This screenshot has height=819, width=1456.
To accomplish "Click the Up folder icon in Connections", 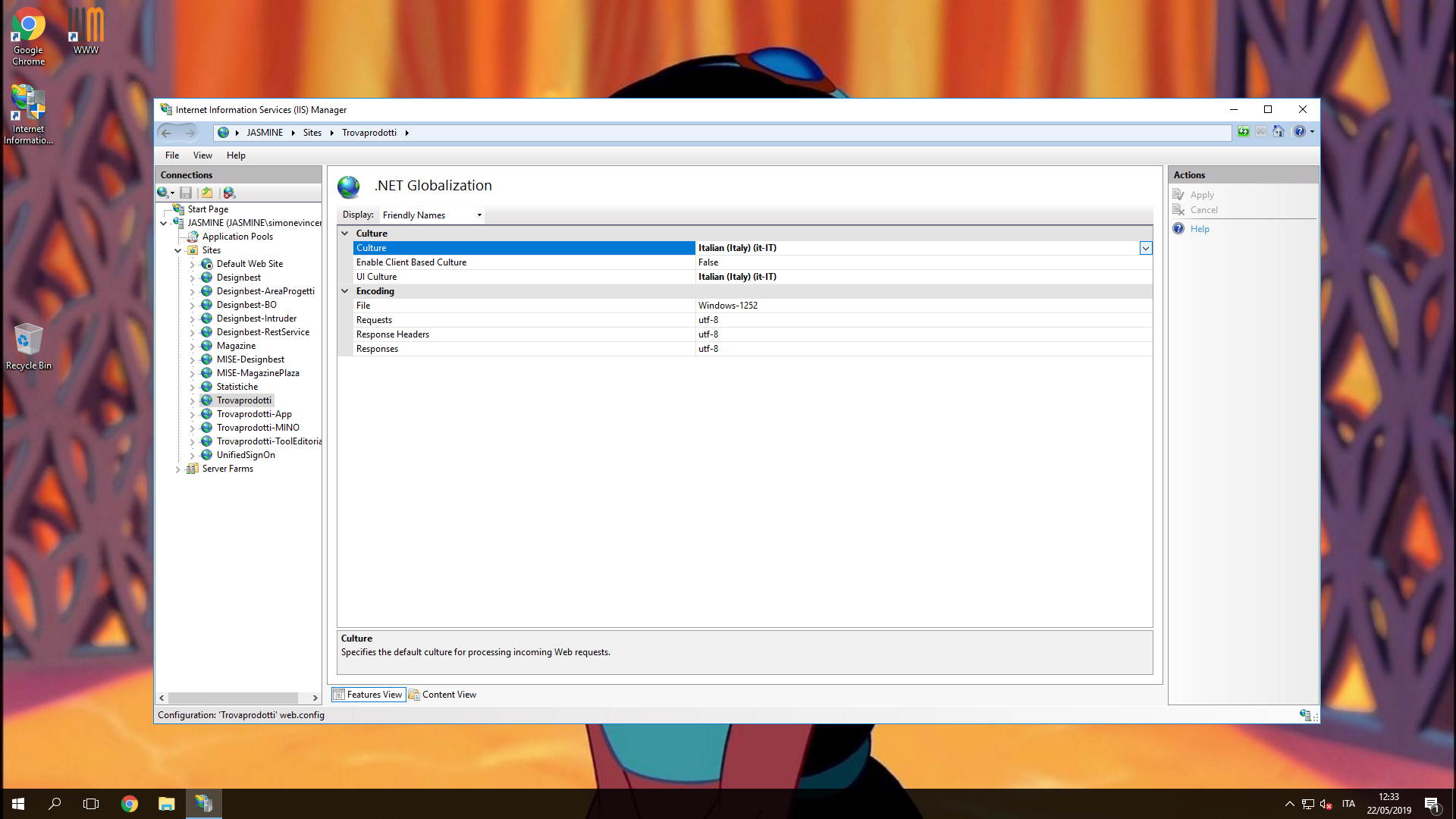I will point(207,193).
